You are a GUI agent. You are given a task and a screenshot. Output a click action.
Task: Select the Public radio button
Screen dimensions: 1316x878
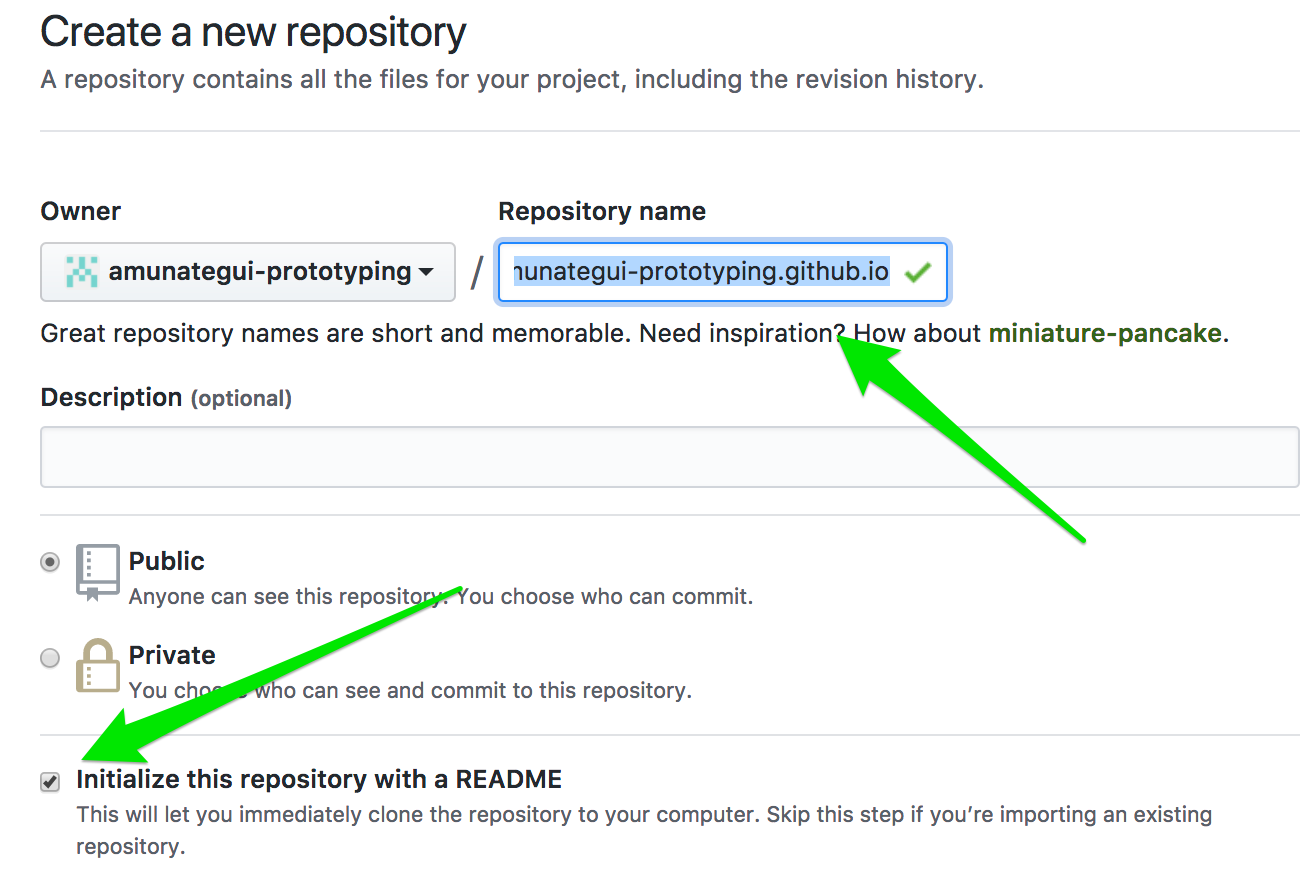[50, 562]
